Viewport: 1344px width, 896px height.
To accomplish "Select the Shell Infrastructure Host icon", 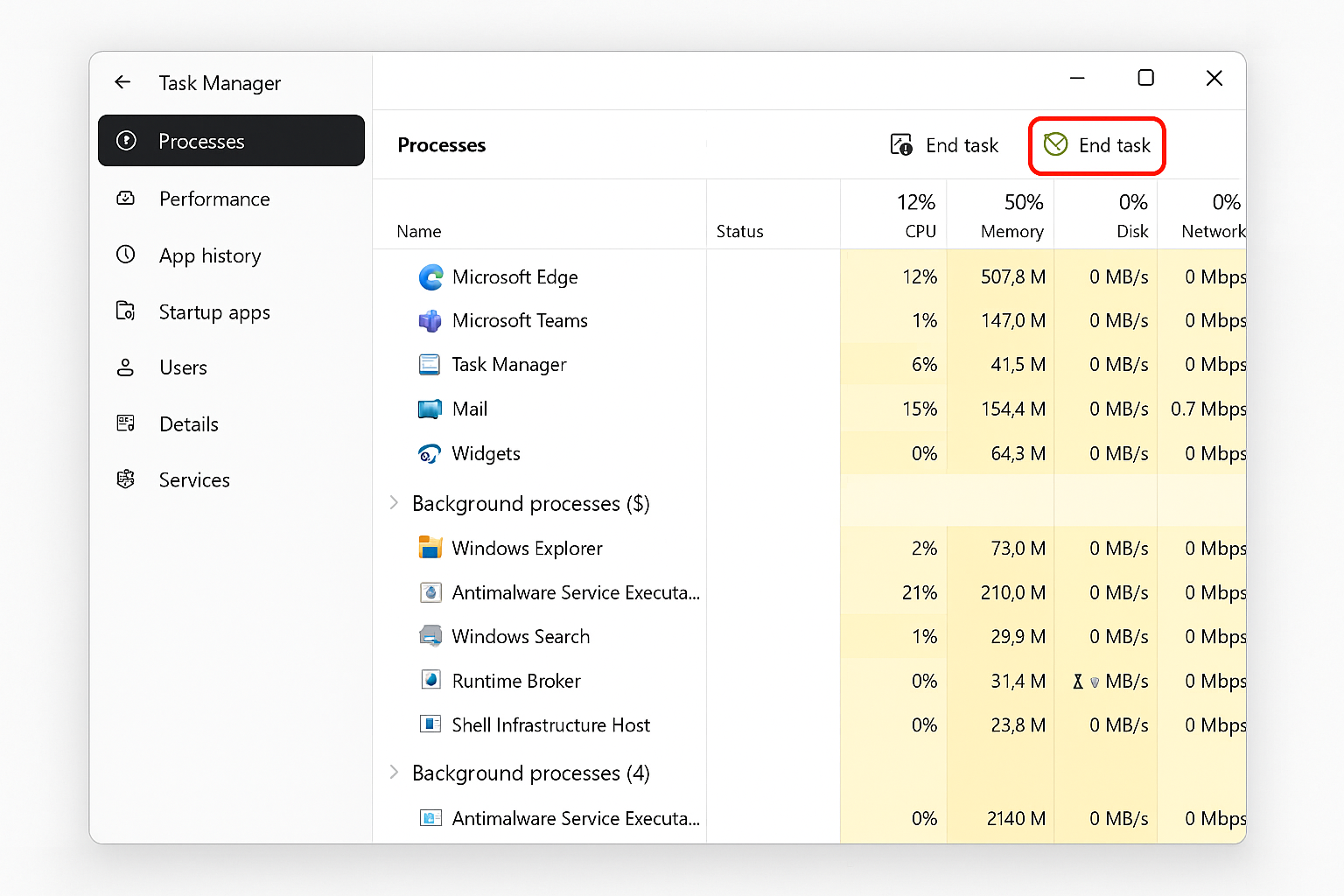I will 430,724.
